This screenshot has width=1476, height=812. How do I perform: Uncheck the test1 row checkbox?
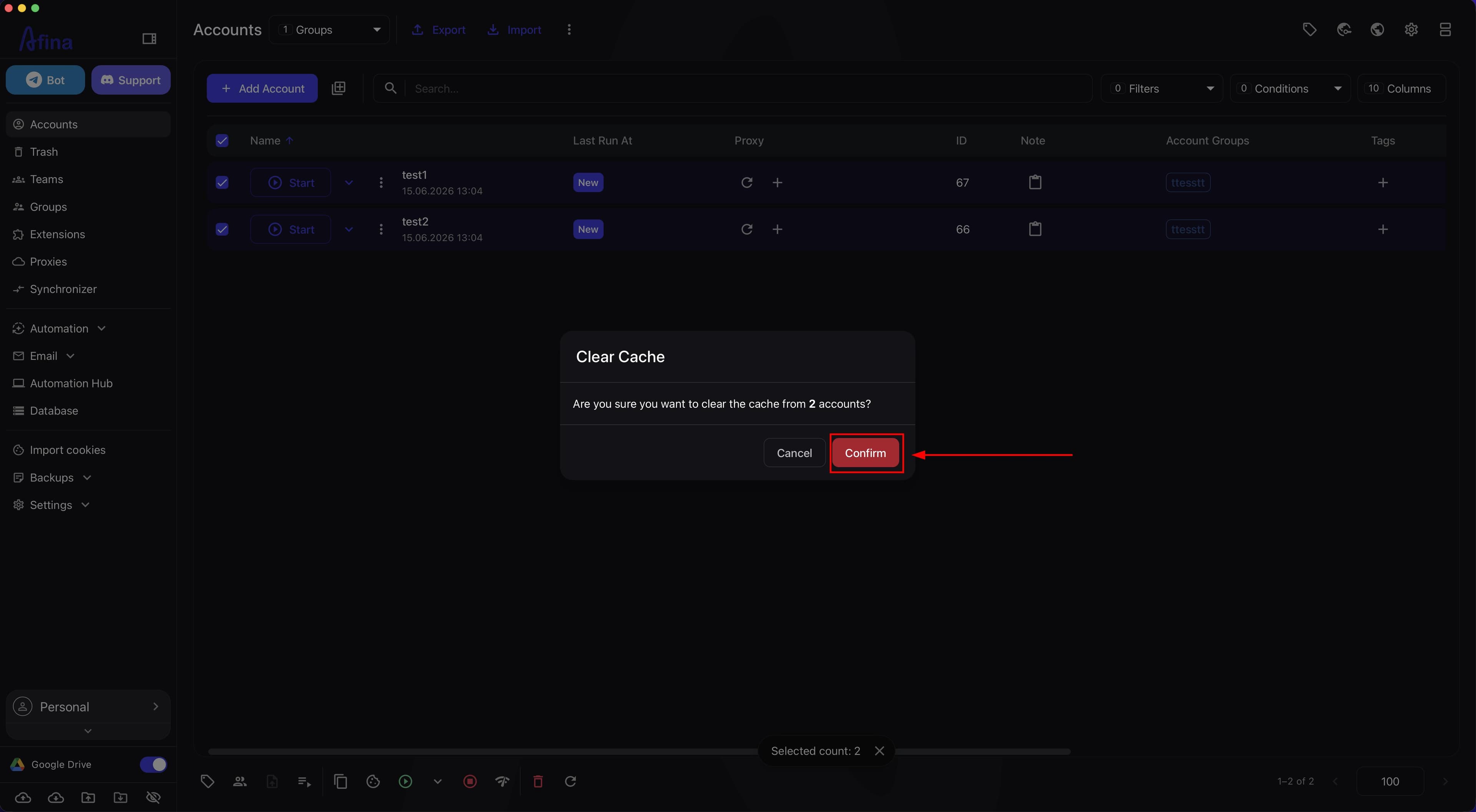point(222,182)
